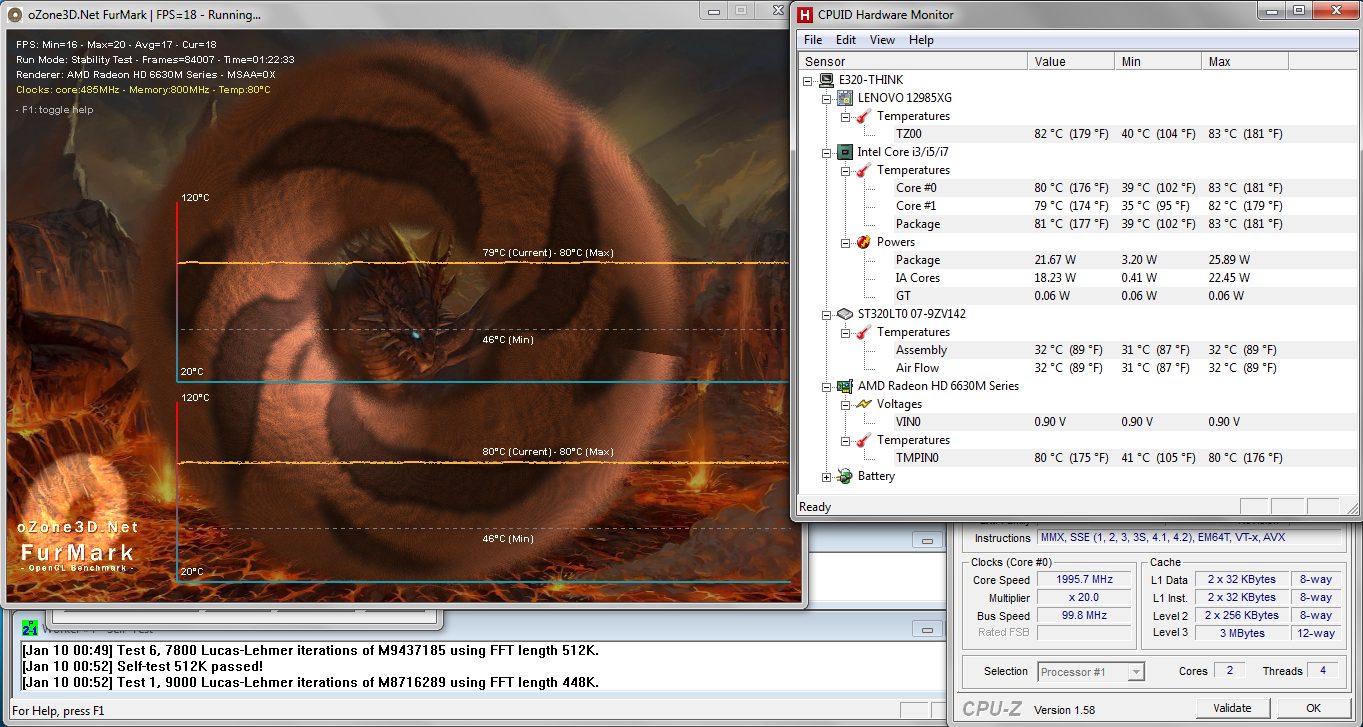Viewport: 1363px width, 727px height.
Task: Click the Validate button in CPU-Z
Action: point(1232,708)
